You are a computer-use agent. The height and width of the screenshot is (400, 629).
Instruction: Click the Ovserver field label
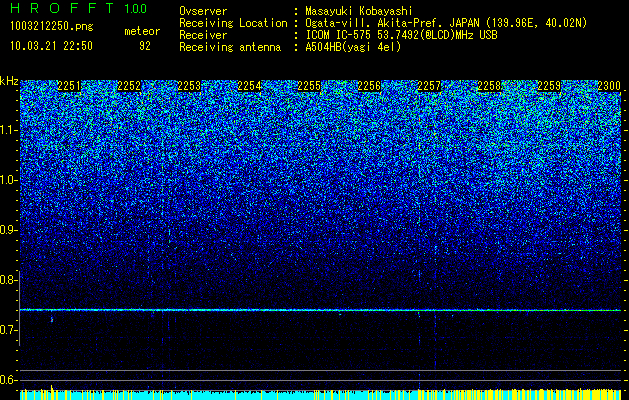(x=203, y=11)
